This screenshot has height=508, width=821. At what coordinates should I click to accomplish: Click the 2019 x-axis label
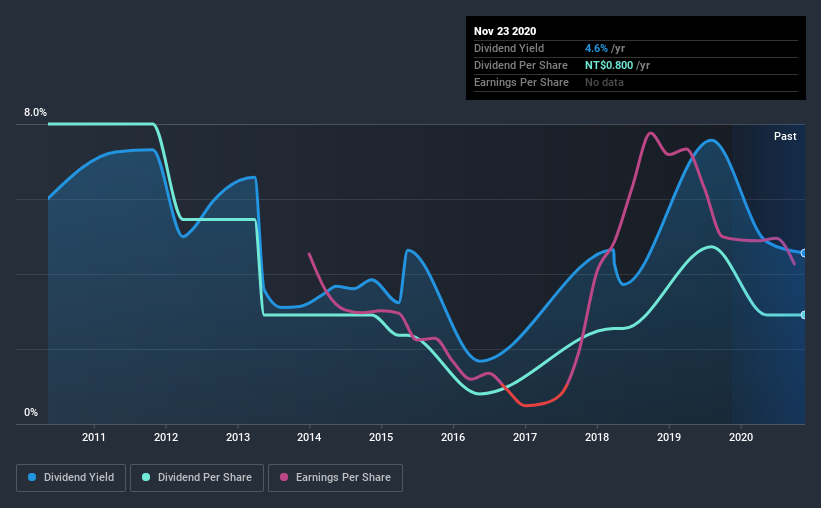(x=669, y=437)
